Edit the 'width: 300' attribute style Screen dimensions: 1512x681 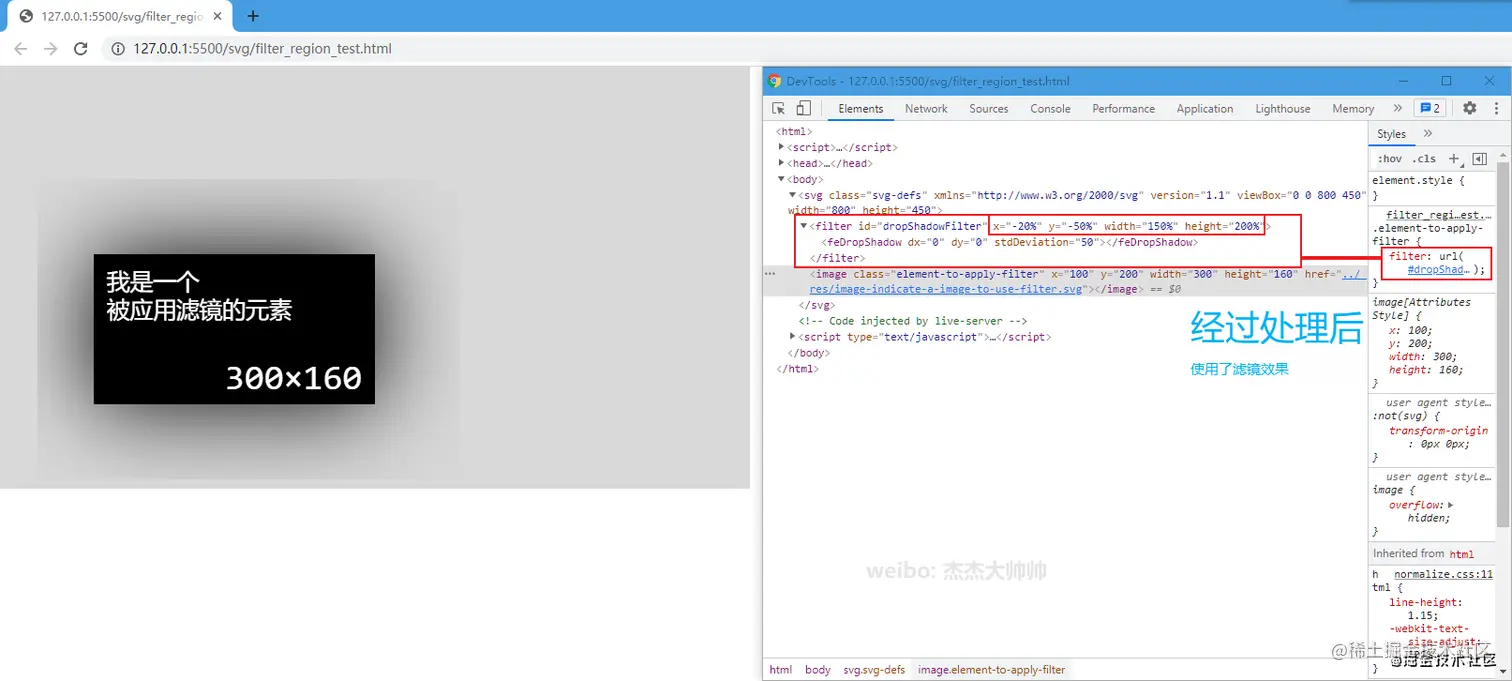[x=1423, y=356]
